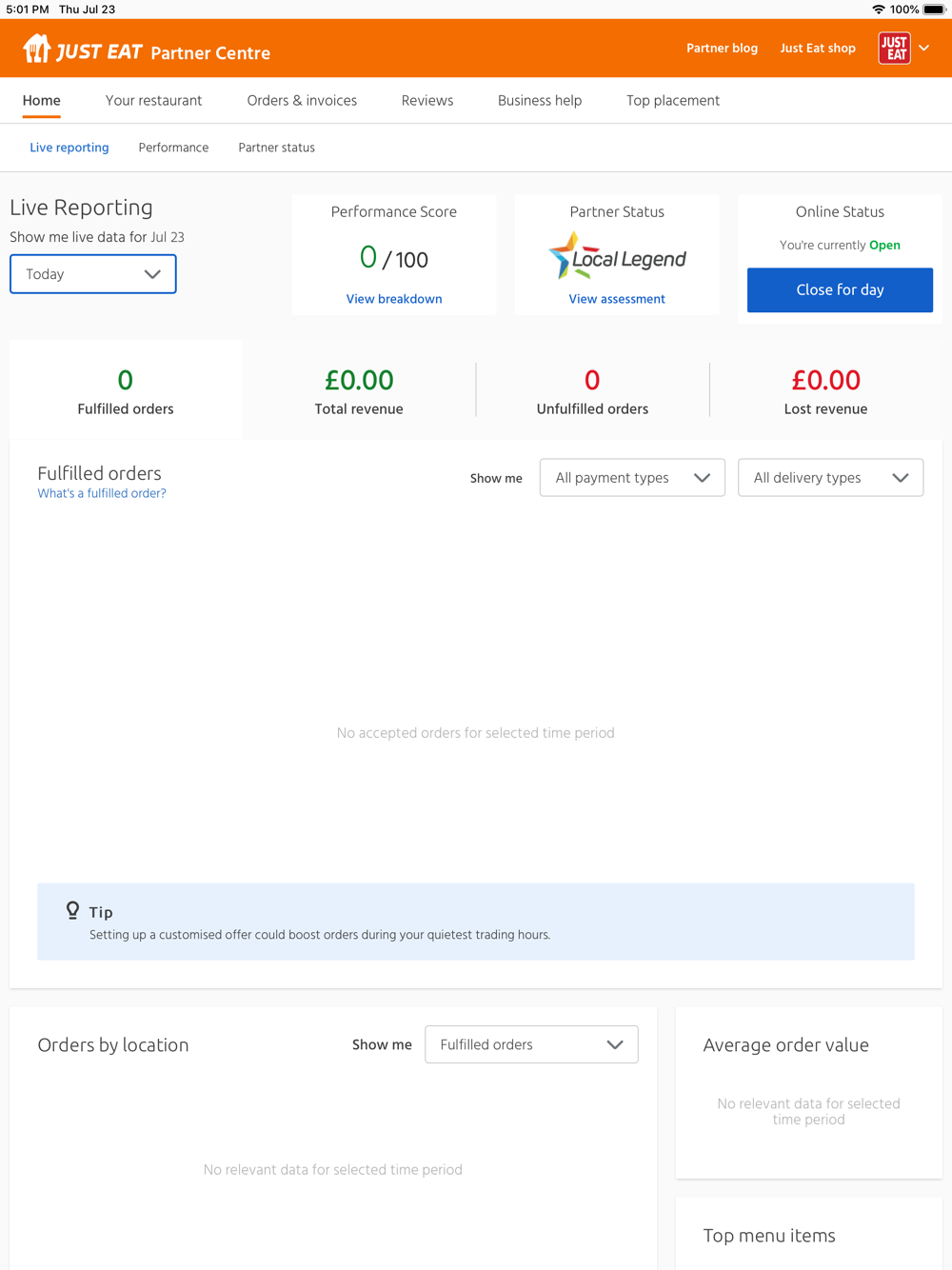This screenshot has height=1270, width=952.
Task: Click What's a fulfilled order link
Action: click(102, 493)
